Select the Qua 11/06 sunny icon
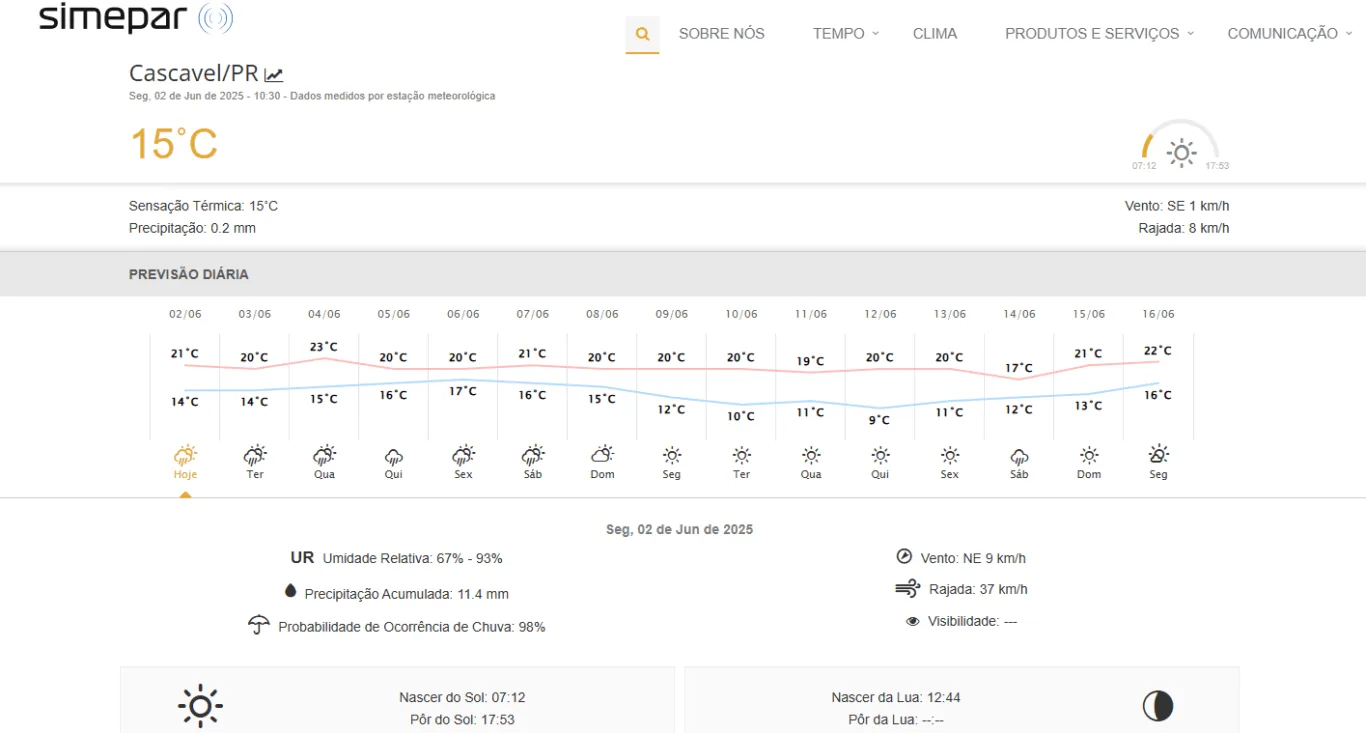This screenshot has height=733, width=1366. (811, 455)
